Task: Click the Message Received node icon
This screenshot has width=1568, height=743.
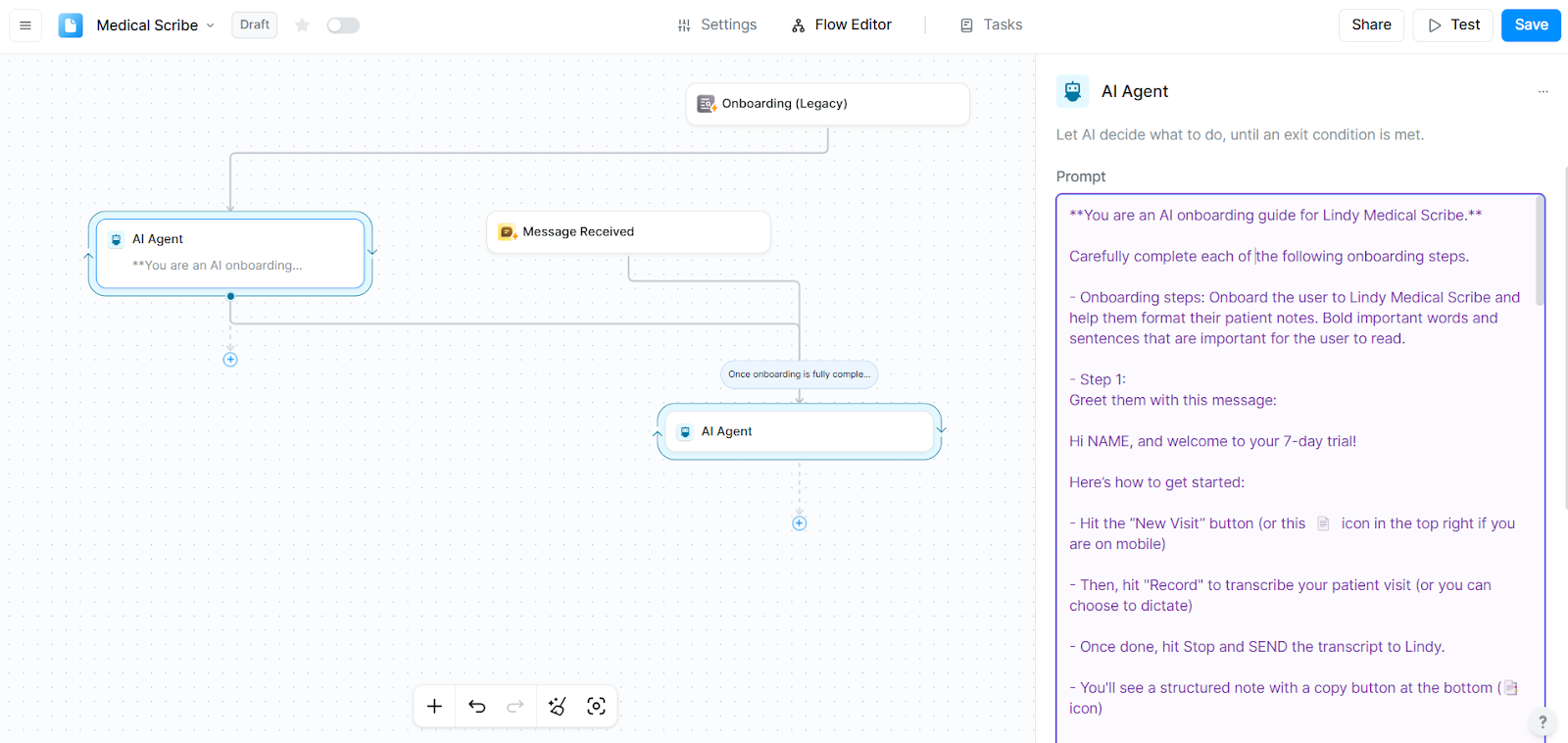Action: (x=508, y=232)
